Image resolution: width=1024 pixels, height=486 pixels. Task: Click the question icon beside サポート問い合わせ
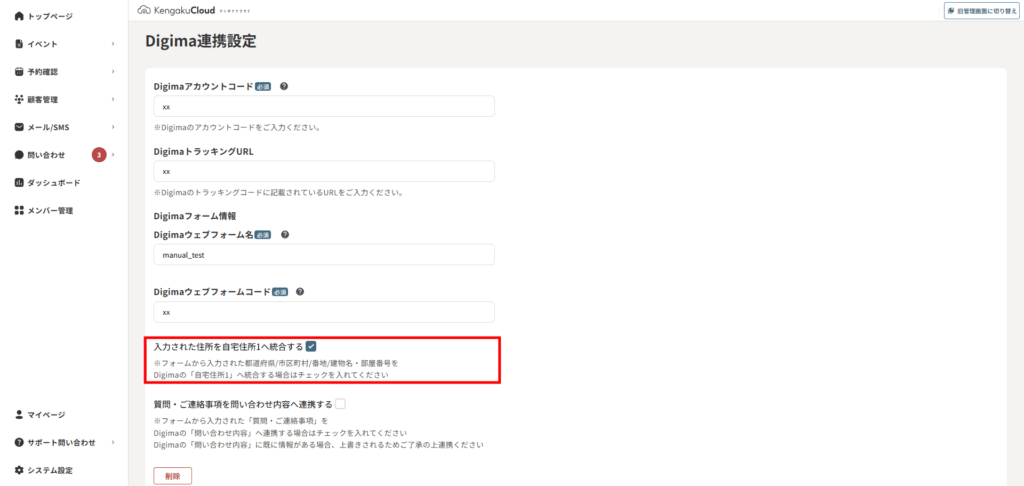[19, 442]
